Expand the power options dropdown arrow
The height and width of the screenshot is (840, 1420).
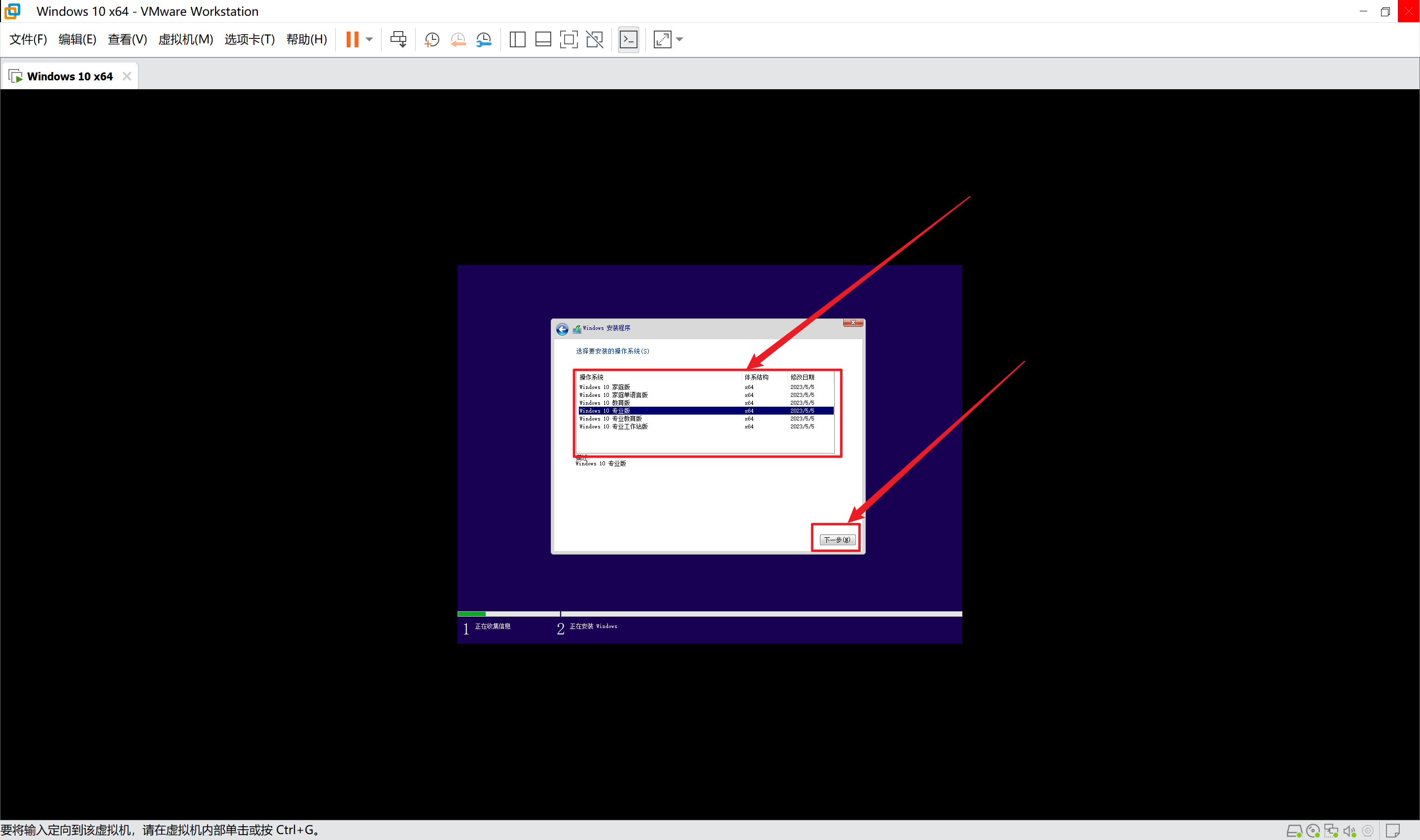coord(370,39)
